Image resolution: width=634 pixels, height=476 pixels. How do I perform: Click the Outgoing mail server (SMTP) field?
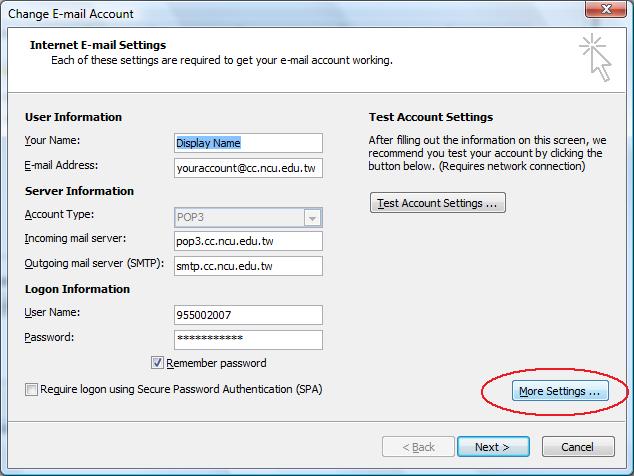click(x=248, y=266)
